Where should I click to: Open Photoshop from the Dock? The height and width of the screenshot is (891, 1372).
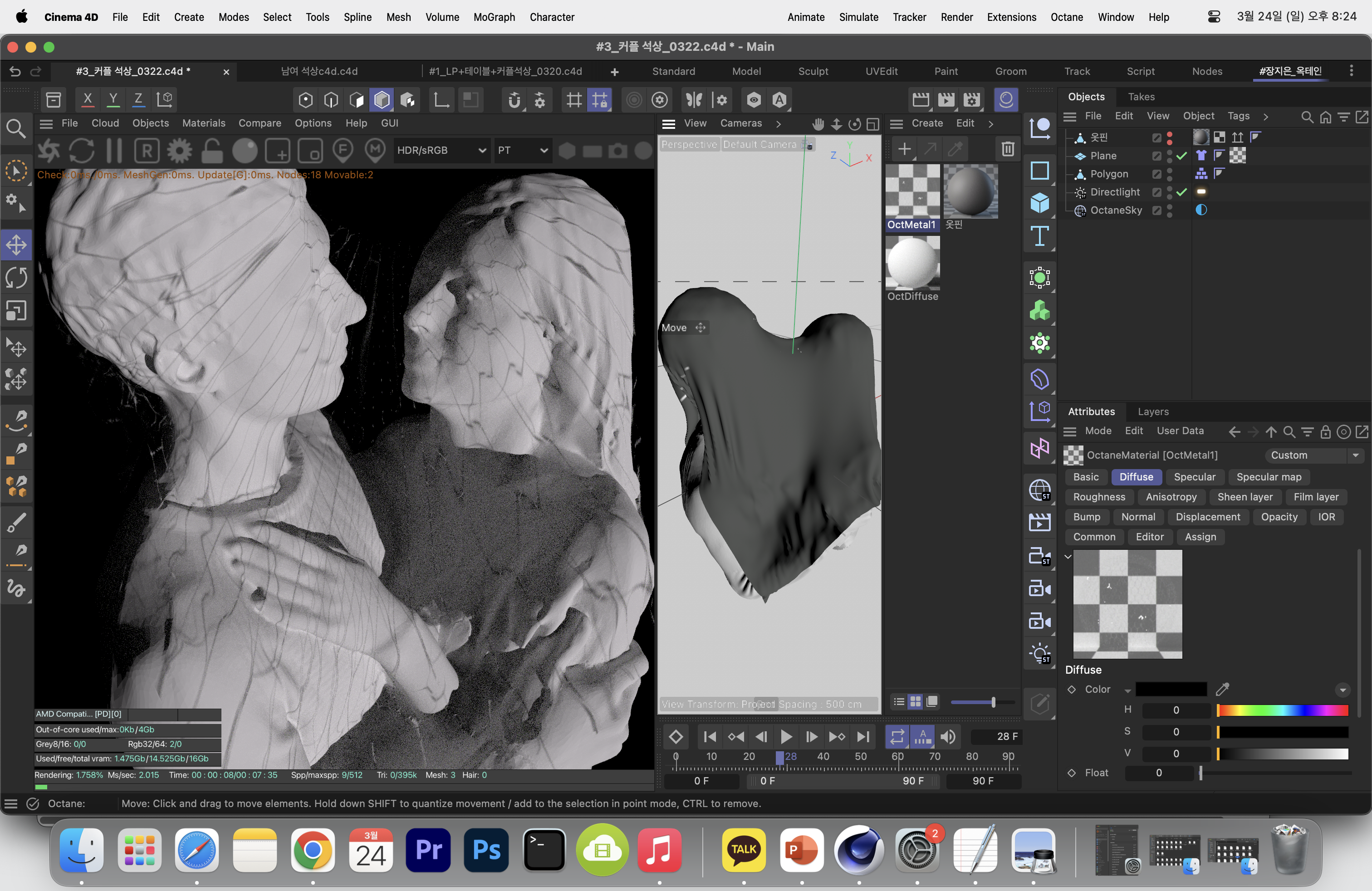(x=486, y=850)
